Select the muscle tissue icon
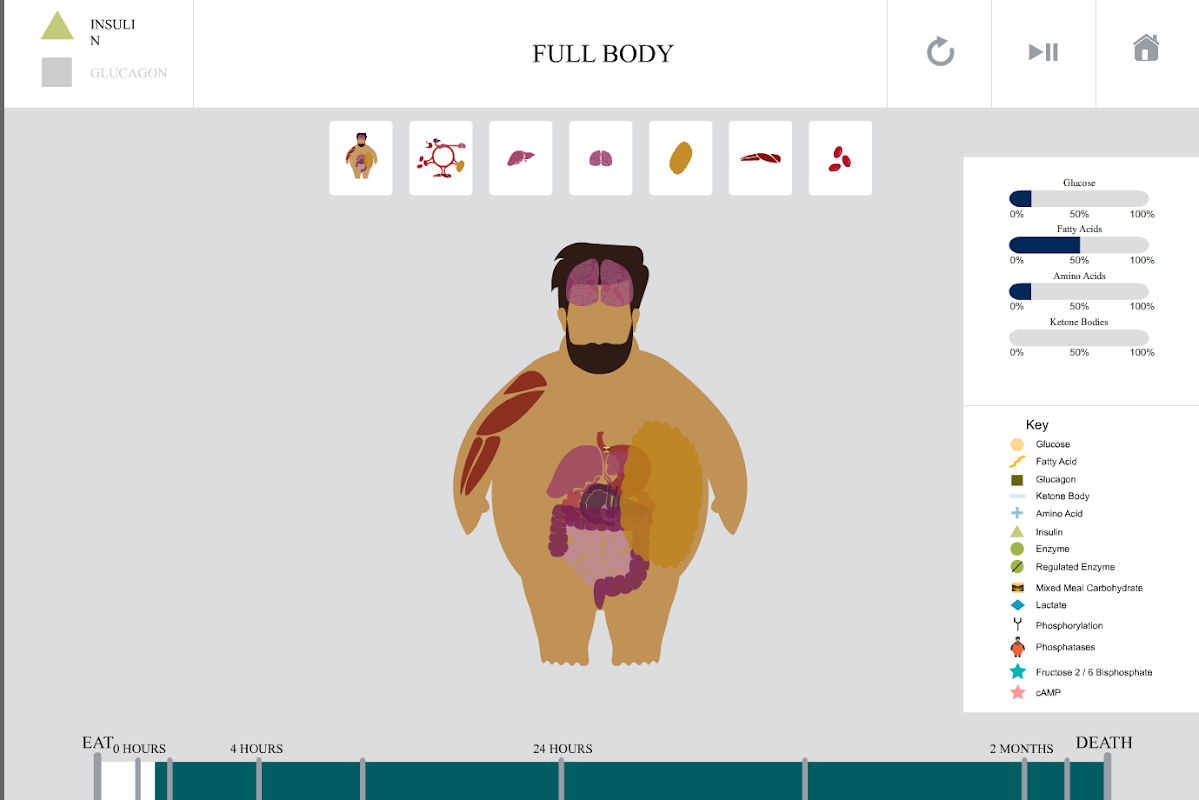1199x800 pixels. click(x=761, y=158)
